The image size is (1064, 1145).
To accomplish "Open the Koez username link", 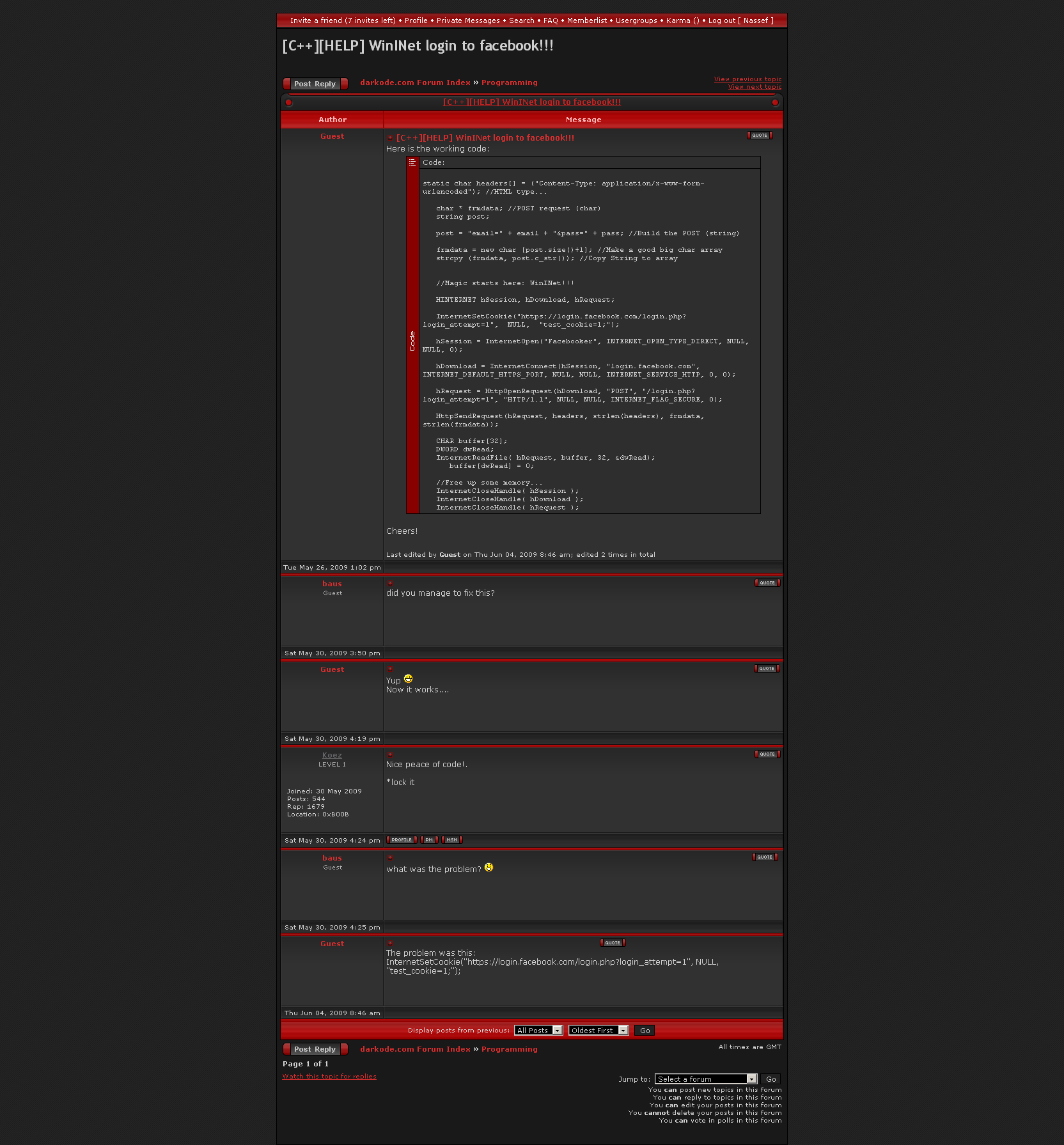I will click(x=332, y=756).
